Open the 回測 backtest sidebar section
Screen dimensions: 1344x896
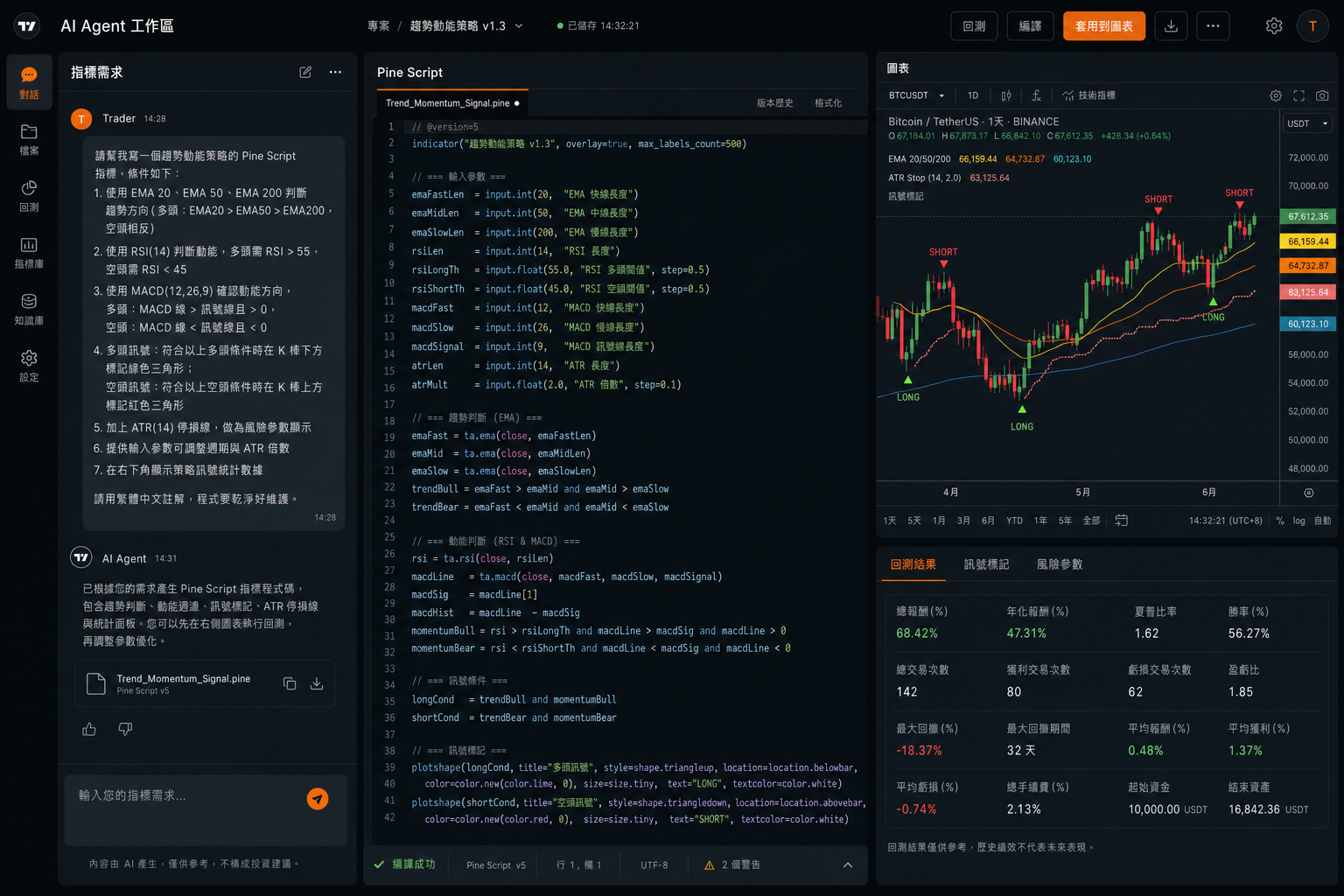[x=29, y=196]
